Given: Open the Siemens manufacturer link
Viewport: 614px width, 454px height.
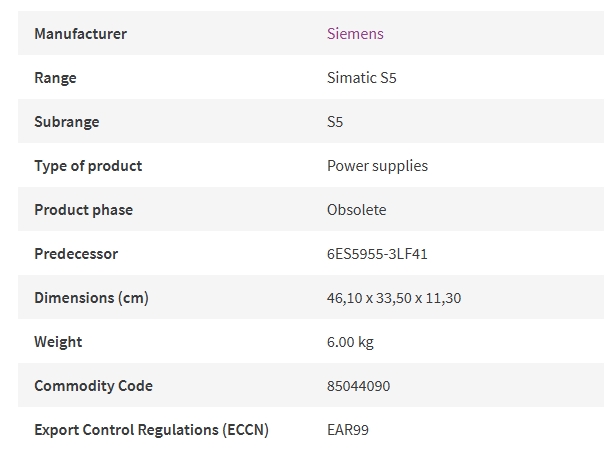Looking at the screenshot, I should click(x=355, y=34).
